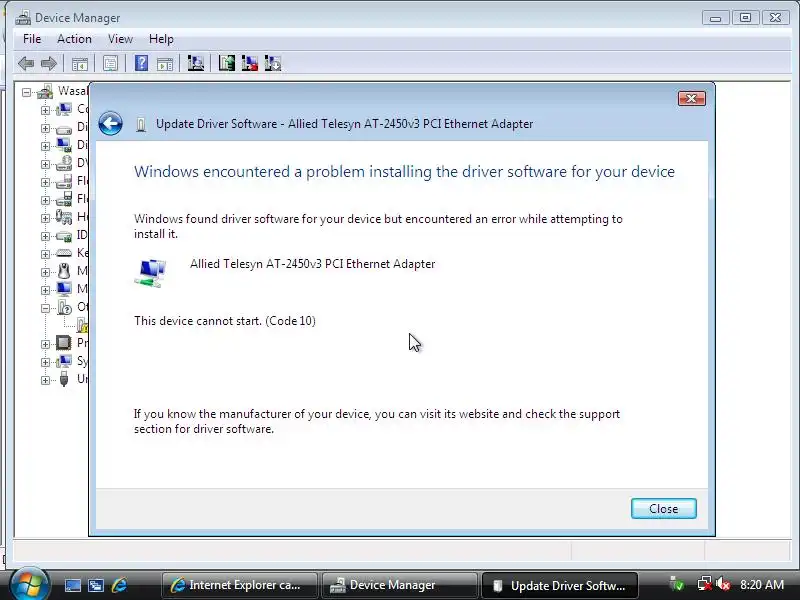Screen dimensions: 800x600
Task: Click the DVD drive category icon in tree
Action: pos(64,163)
